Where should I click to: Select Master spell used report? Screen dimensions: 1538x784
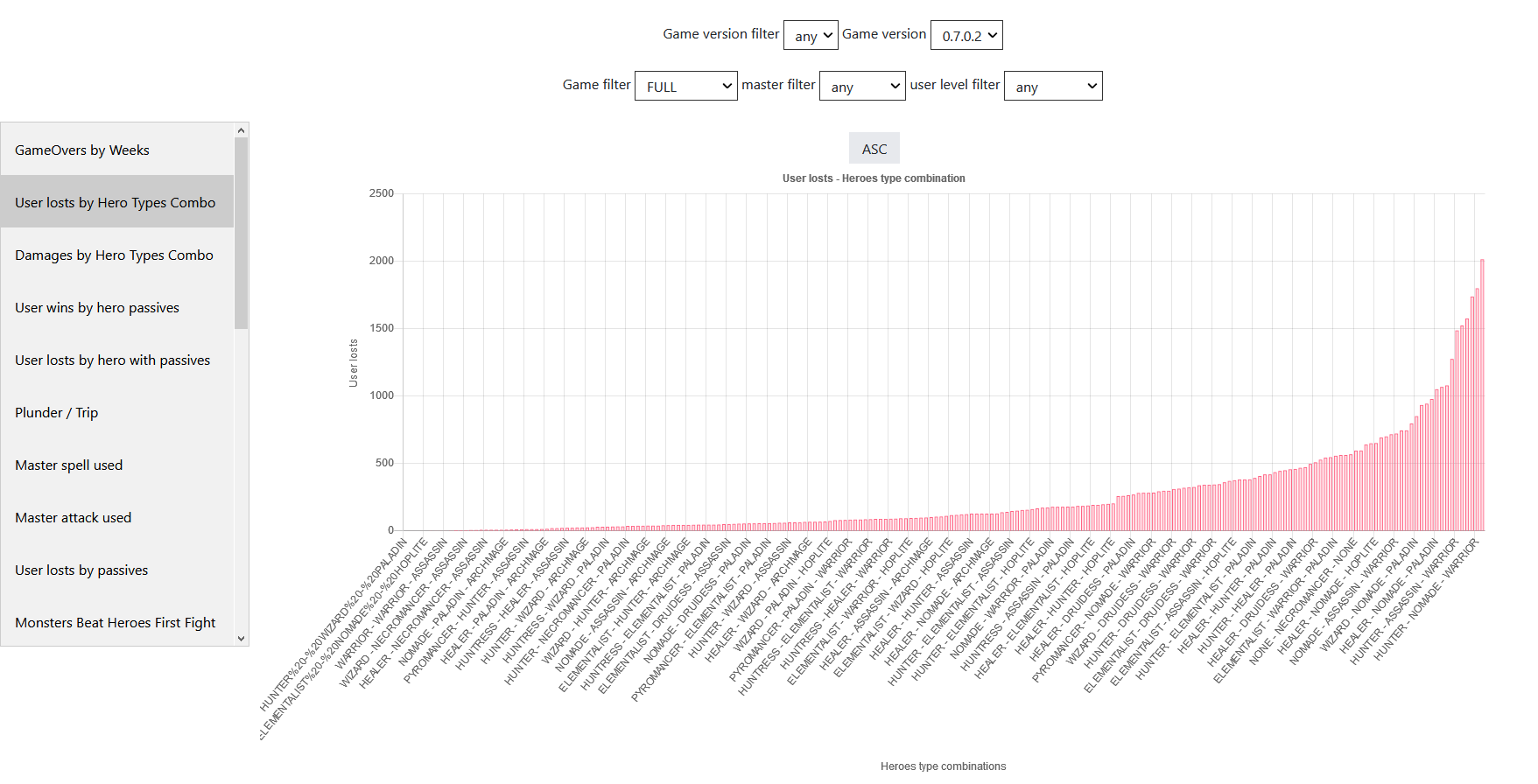(68, 465)
